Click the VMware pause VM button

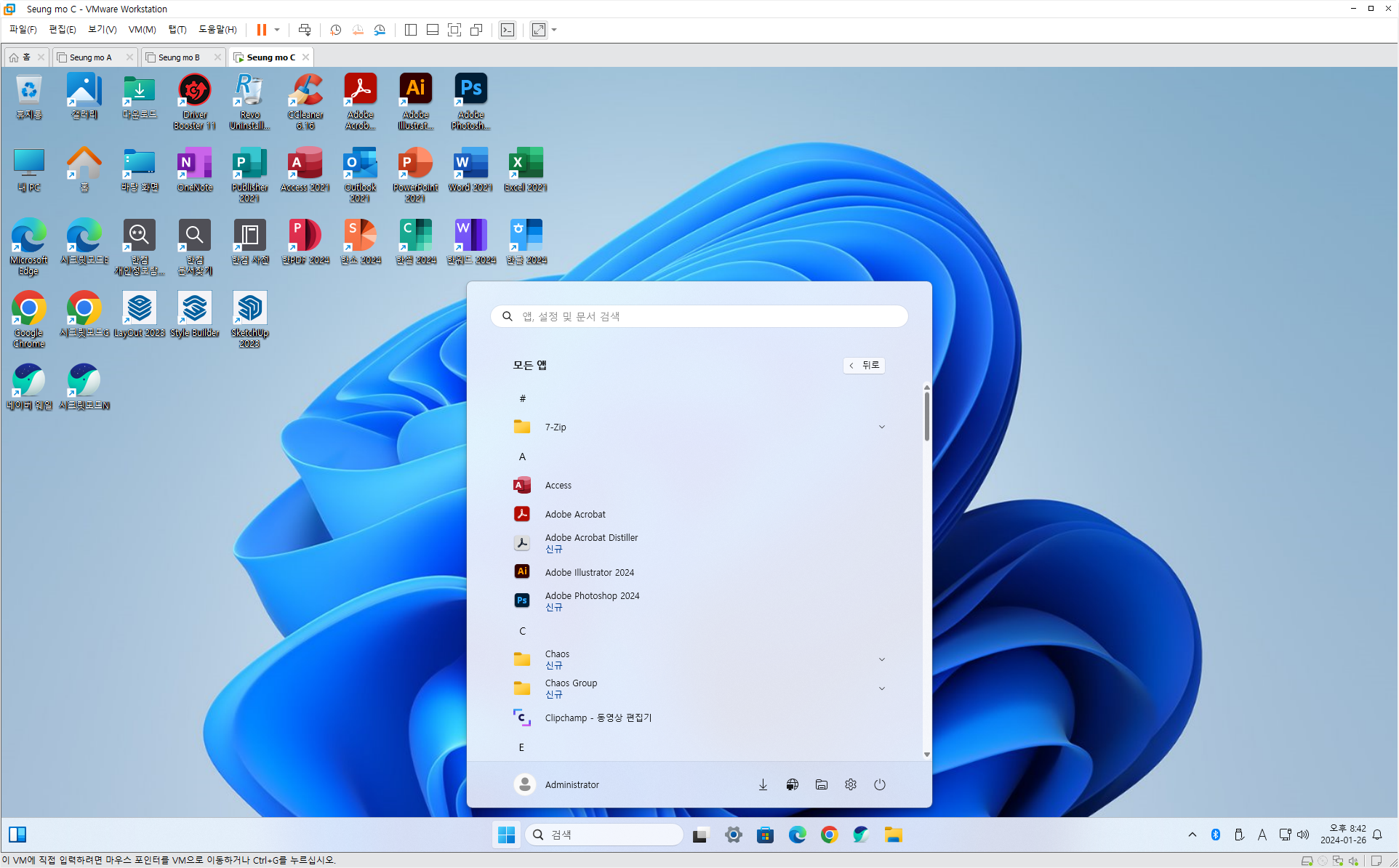(x=261, y=30)
